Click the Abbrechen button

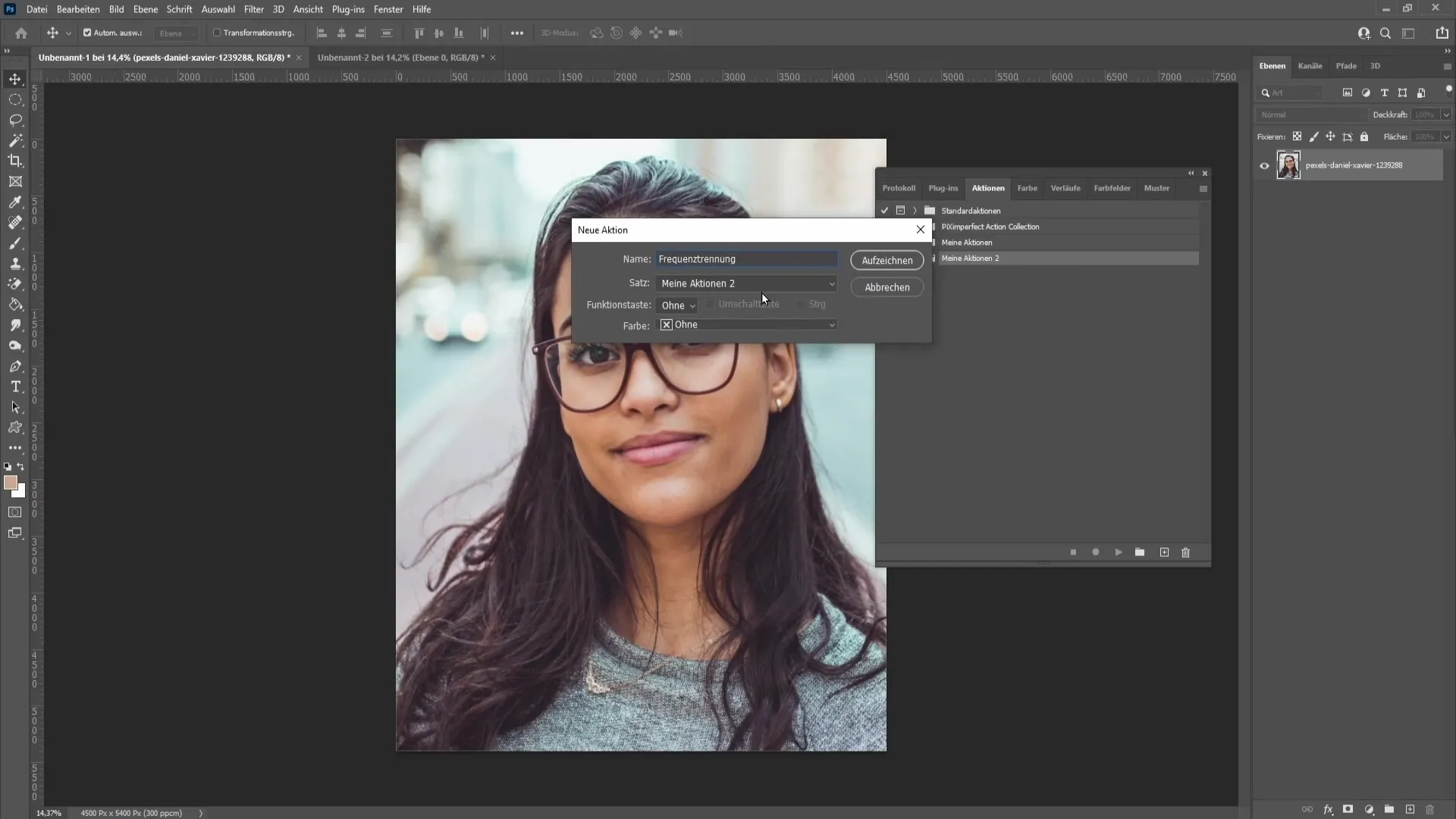click(887, 287)
